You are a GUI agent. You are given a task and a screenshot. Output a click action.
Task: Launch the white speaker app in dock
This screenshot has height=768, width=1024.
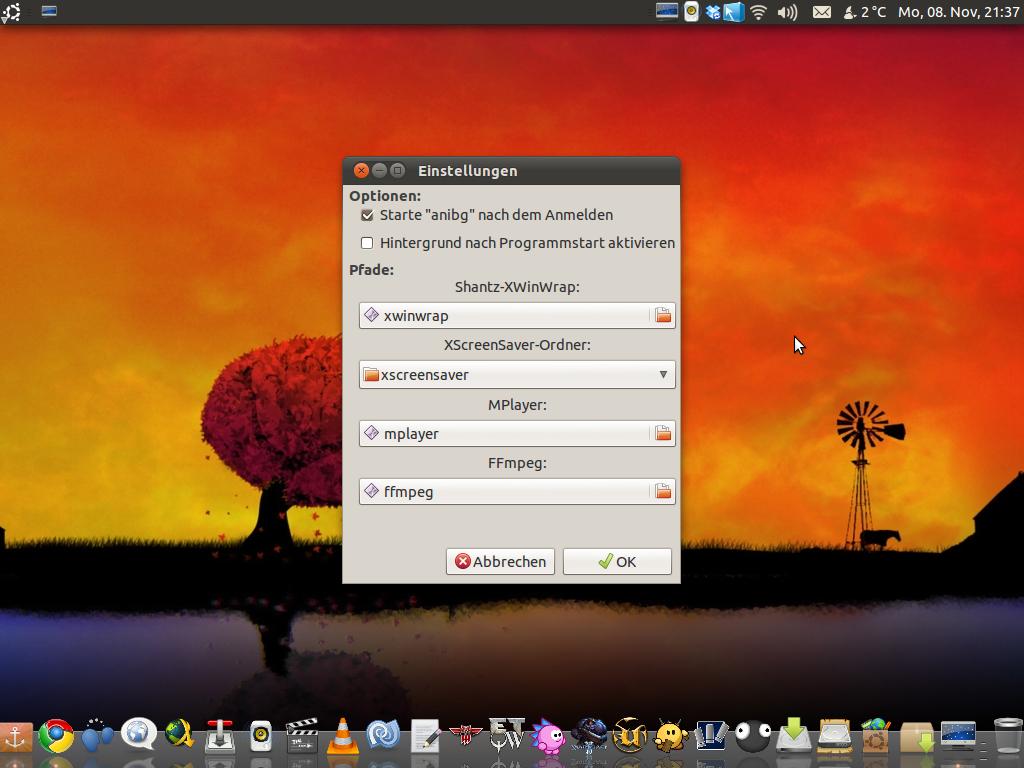tap(261, 737)
